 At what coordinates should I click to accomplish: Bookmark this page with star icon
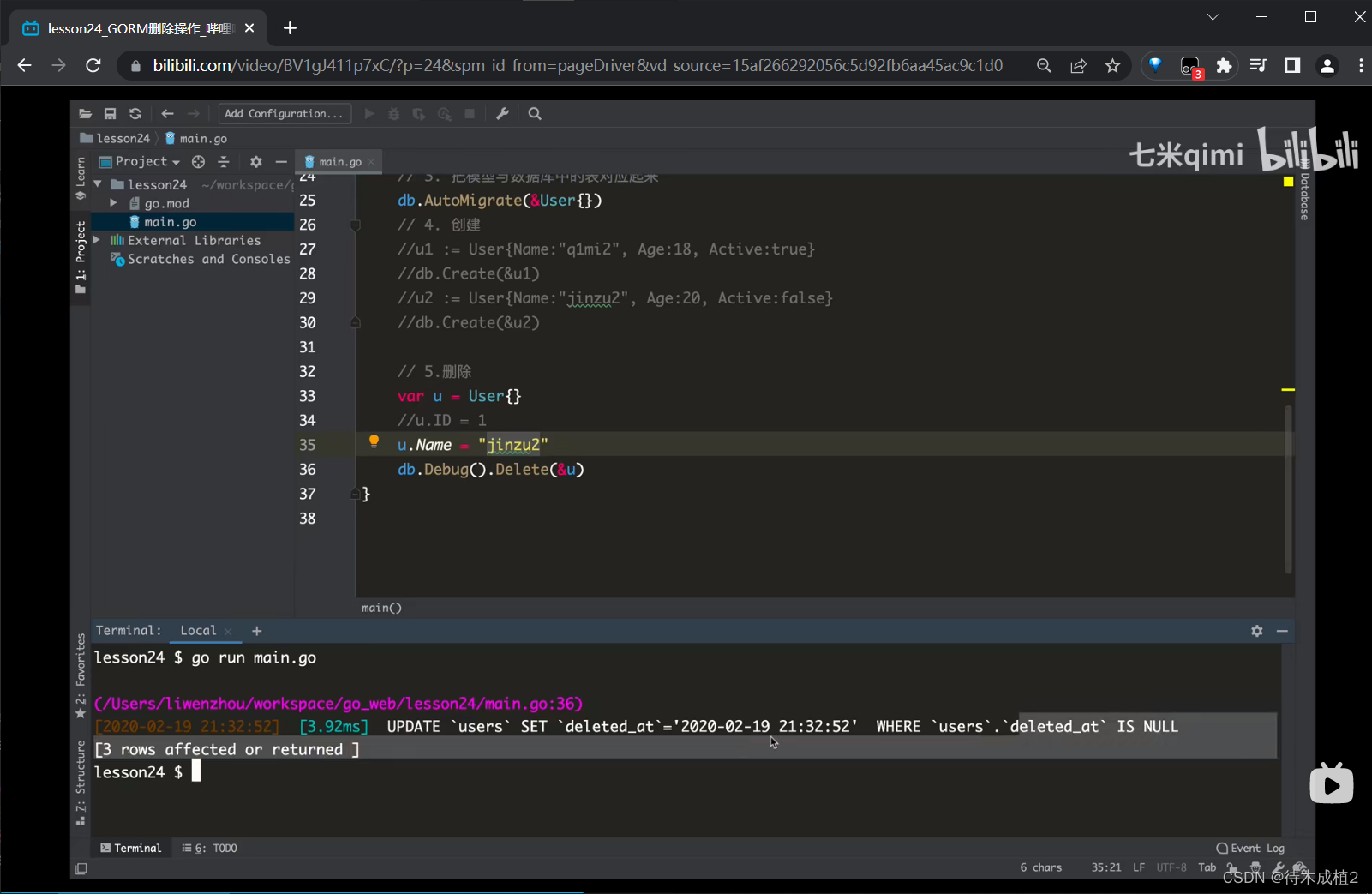[1112, 65]
